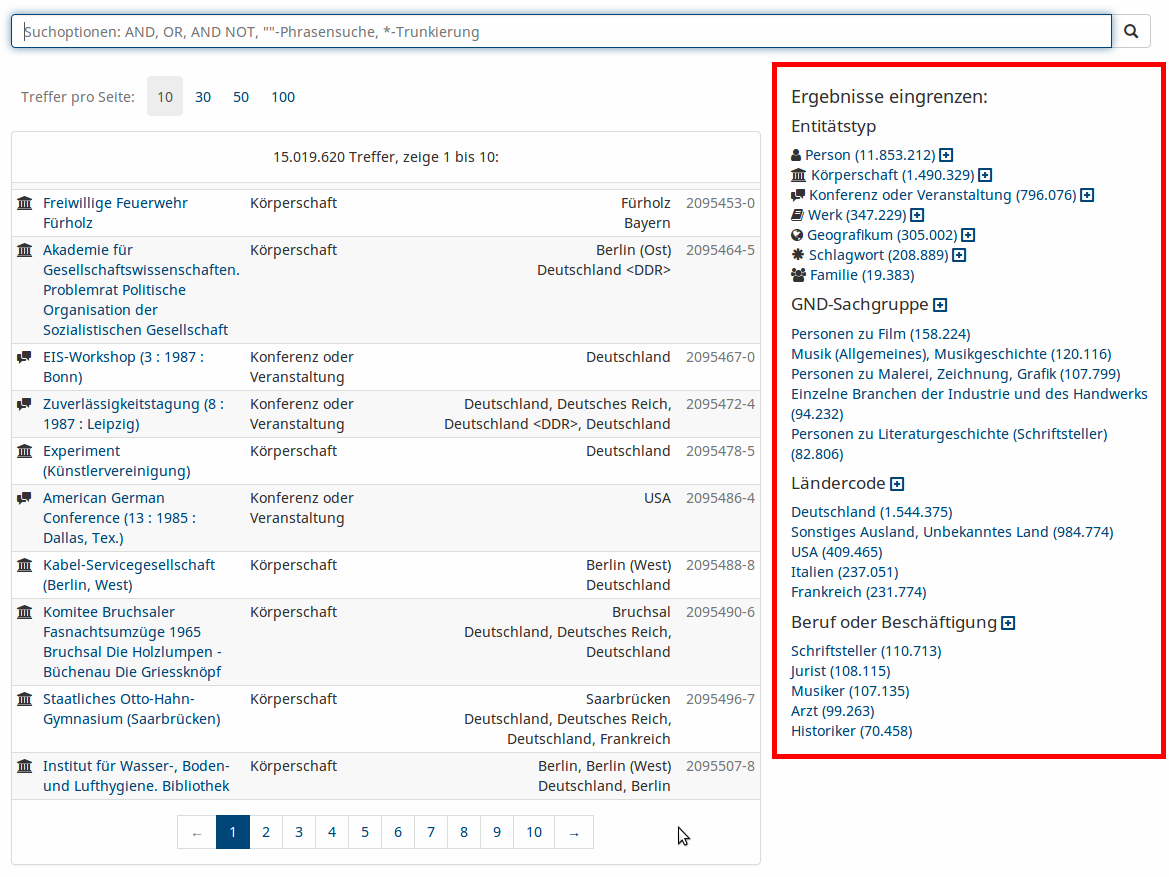
Task: Click the plus icon beside Körperschaft facet
Action: coord(985,175)
